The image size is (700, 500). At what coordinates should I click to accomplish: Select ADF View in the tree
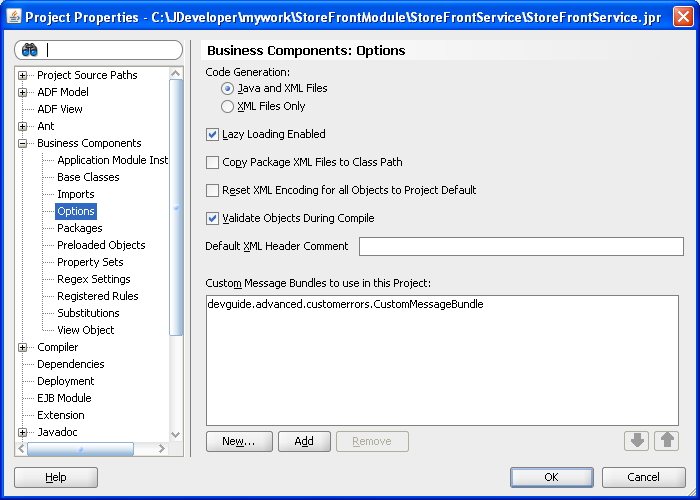tap(60, 109)
